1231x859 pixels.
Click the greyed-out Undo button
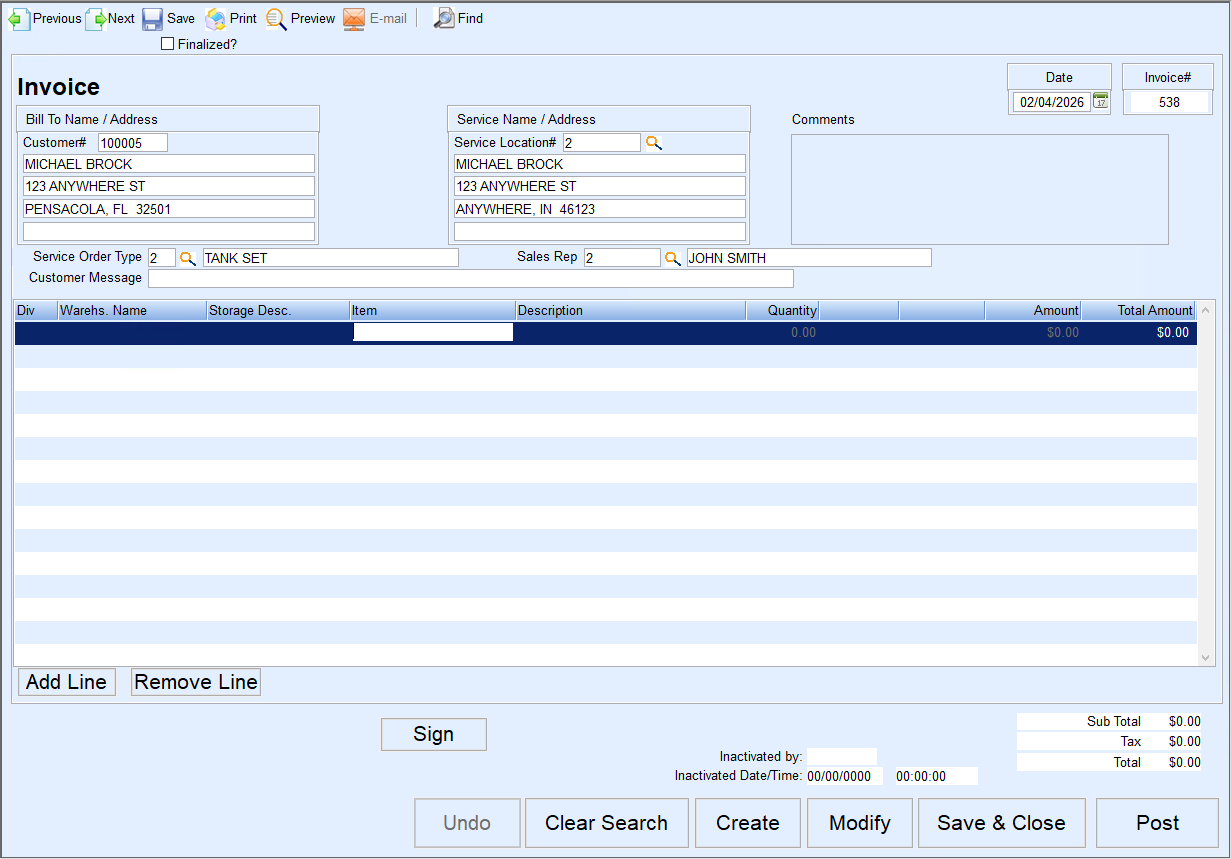click(x=467, y=823)
